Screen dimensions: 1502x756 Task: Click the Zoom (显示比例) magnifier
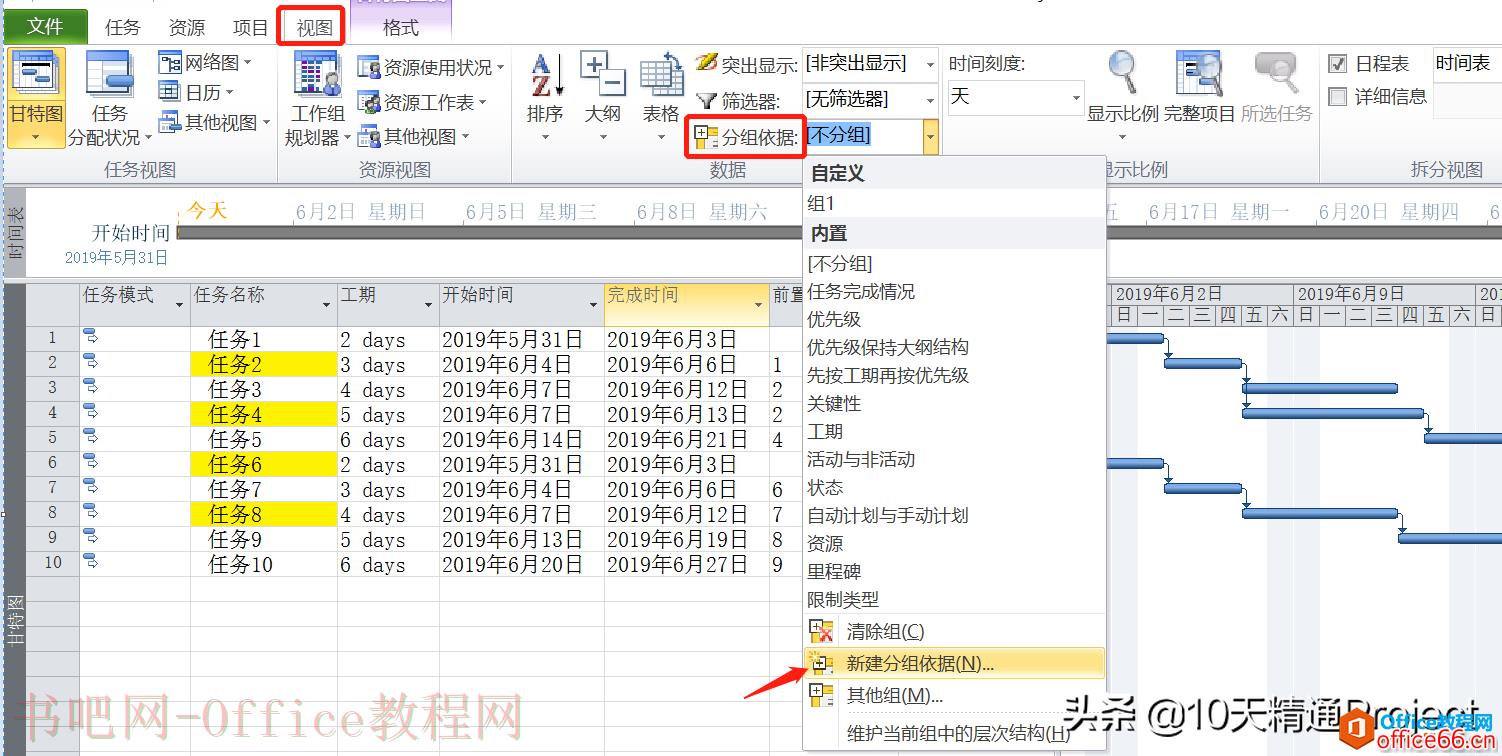tap(1123, 75)
